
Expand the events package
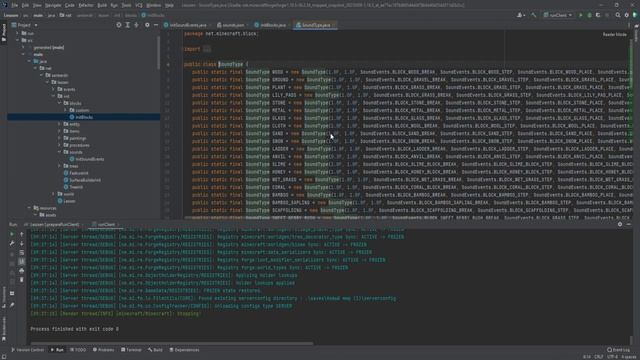53,89
